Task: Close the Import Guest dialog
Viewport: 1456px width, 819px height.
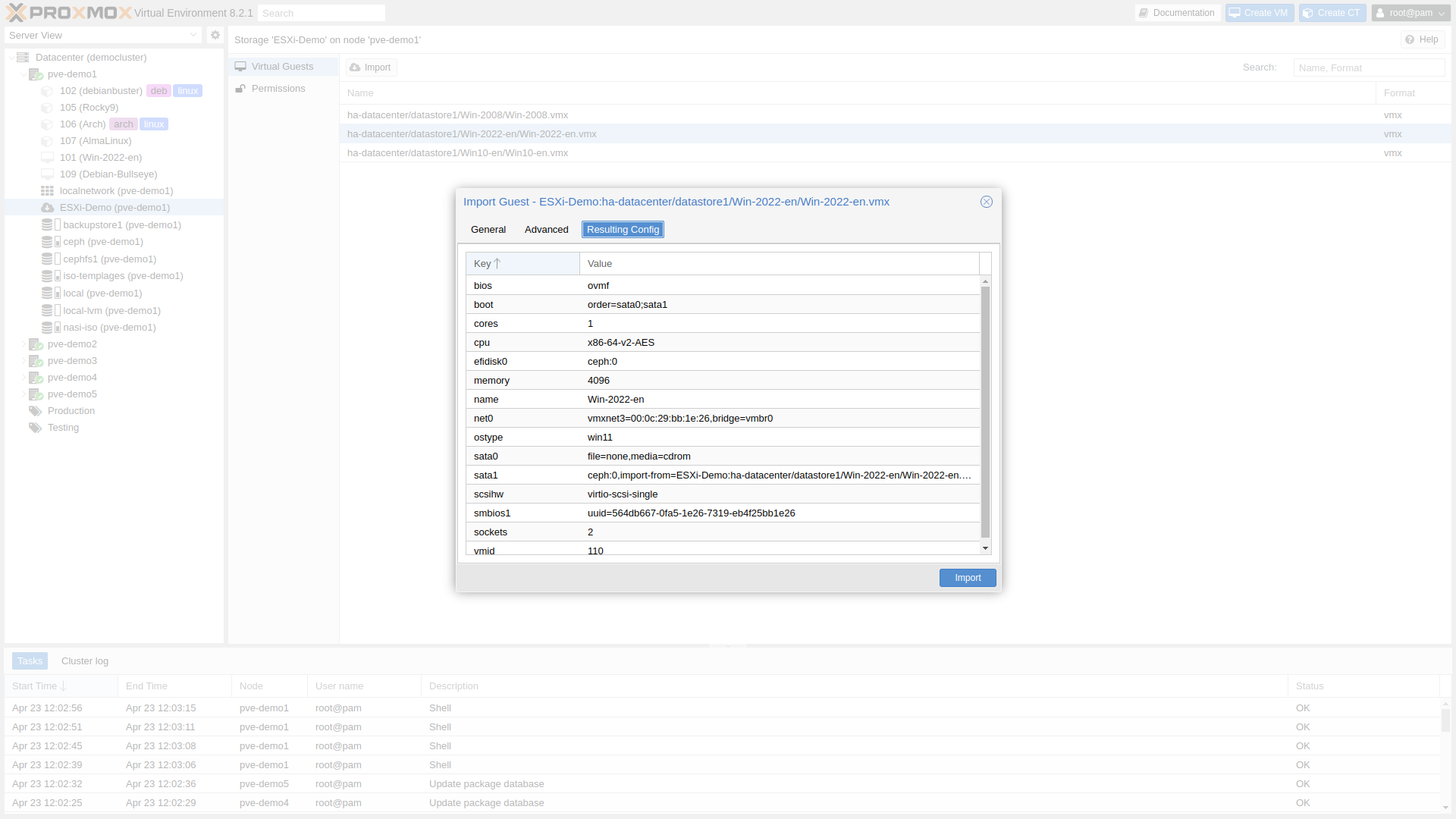Action: (986, 202)
